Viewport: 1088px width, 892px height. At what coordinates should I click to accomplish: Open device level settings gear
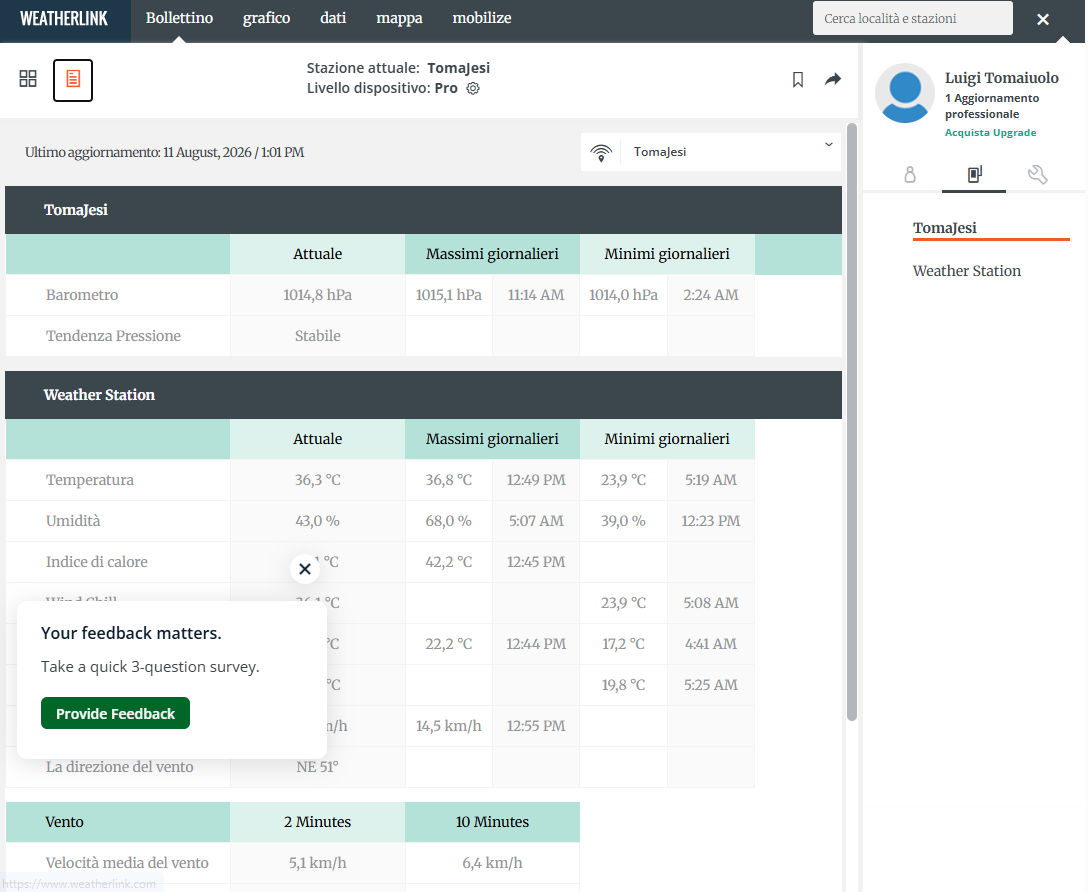(x=473, y=89)
